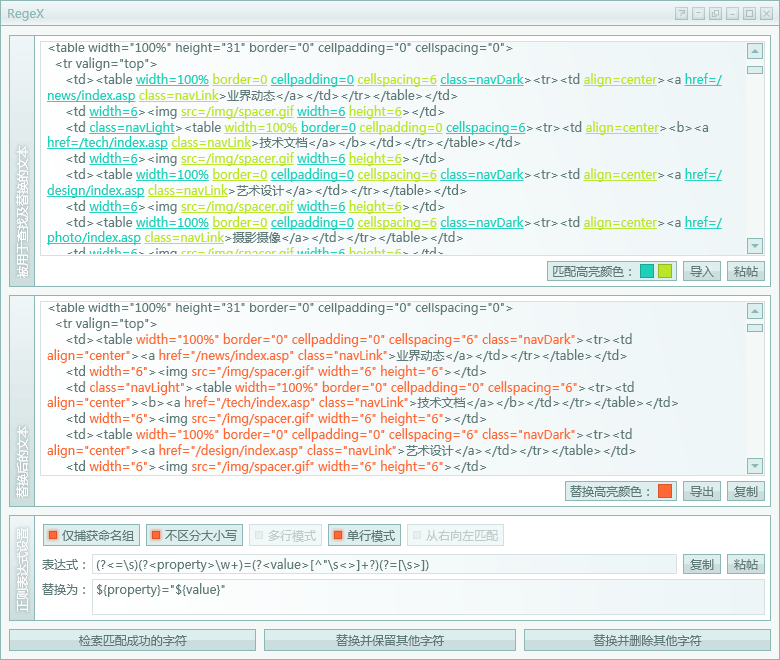Click highlighted text news/index.asp in source
The height and width of the screenshot is (660, 780).
point(91,95)
